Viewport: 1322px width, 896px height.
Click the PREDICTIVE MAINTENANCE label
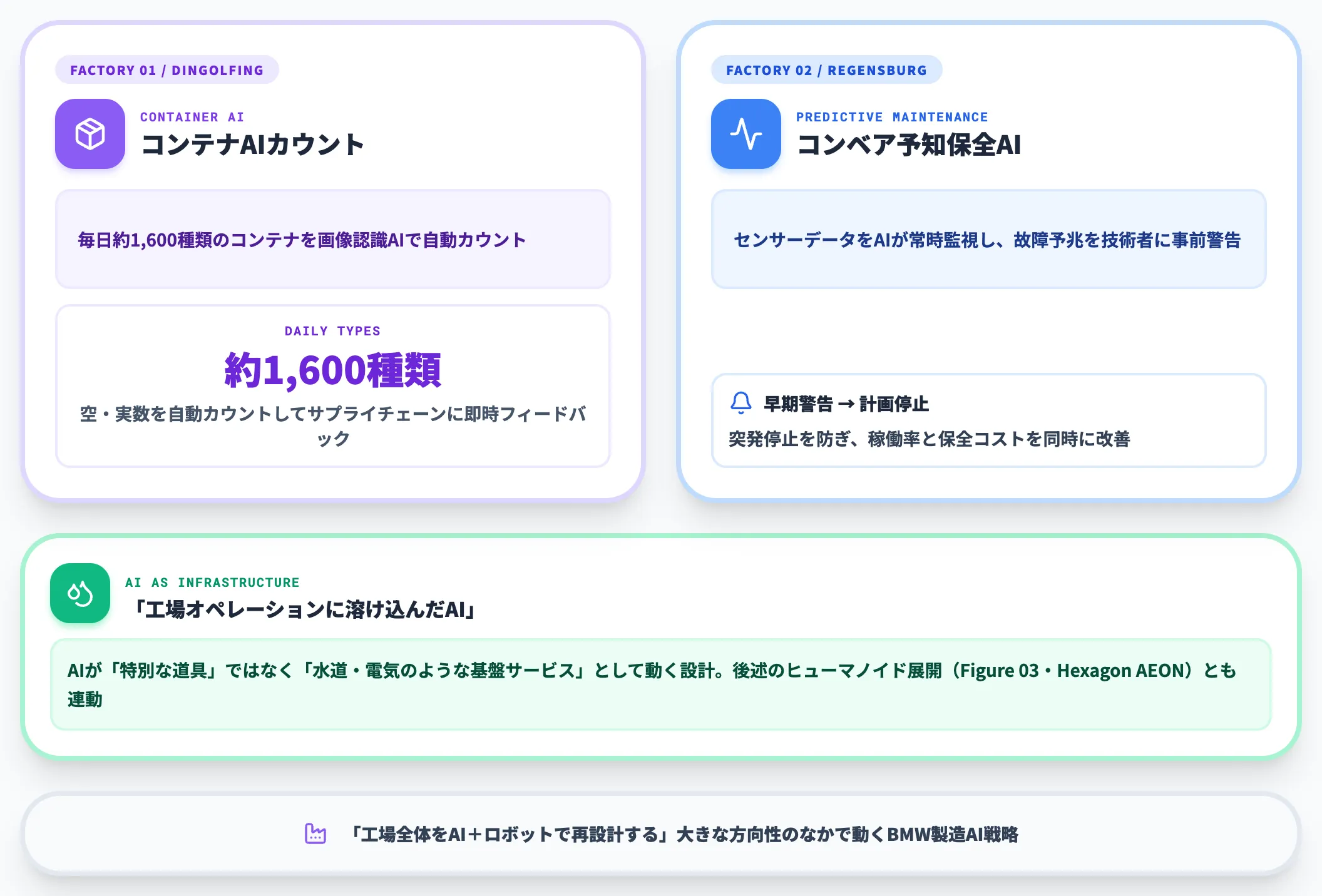click(x=892, y=117)
